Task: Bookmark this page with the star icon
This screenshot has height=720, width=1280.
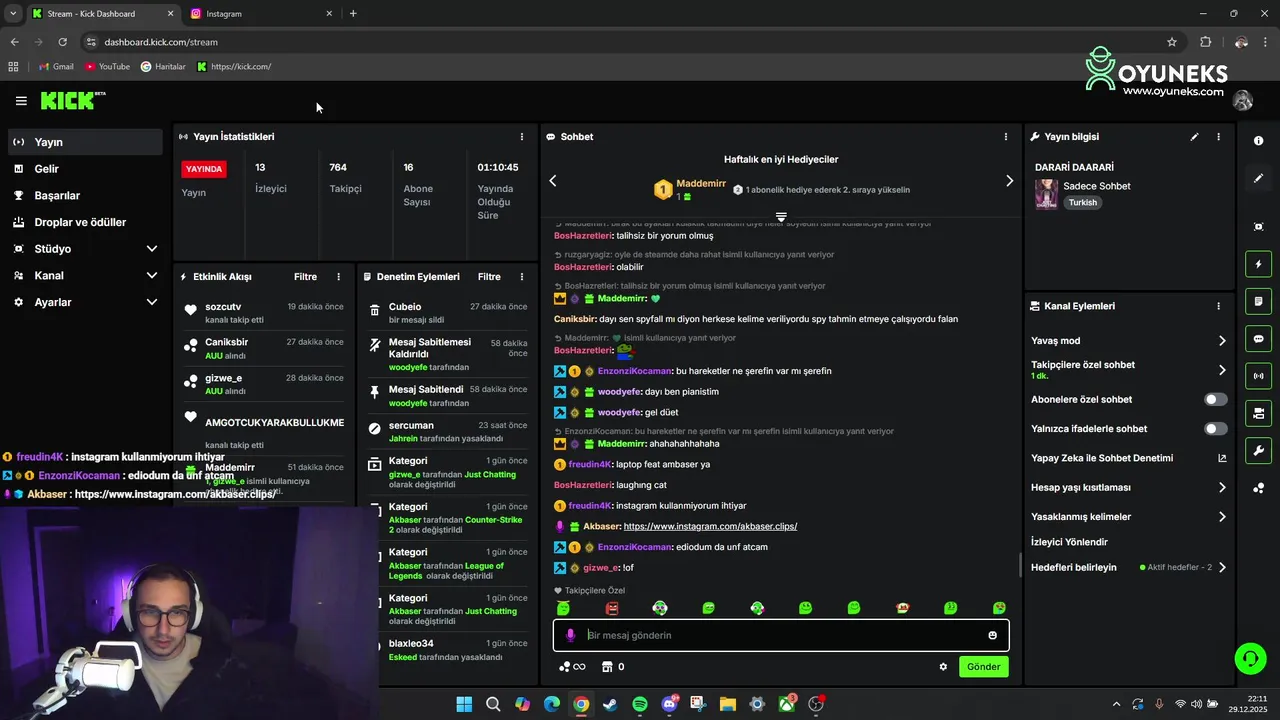Action: (1172, 42)
